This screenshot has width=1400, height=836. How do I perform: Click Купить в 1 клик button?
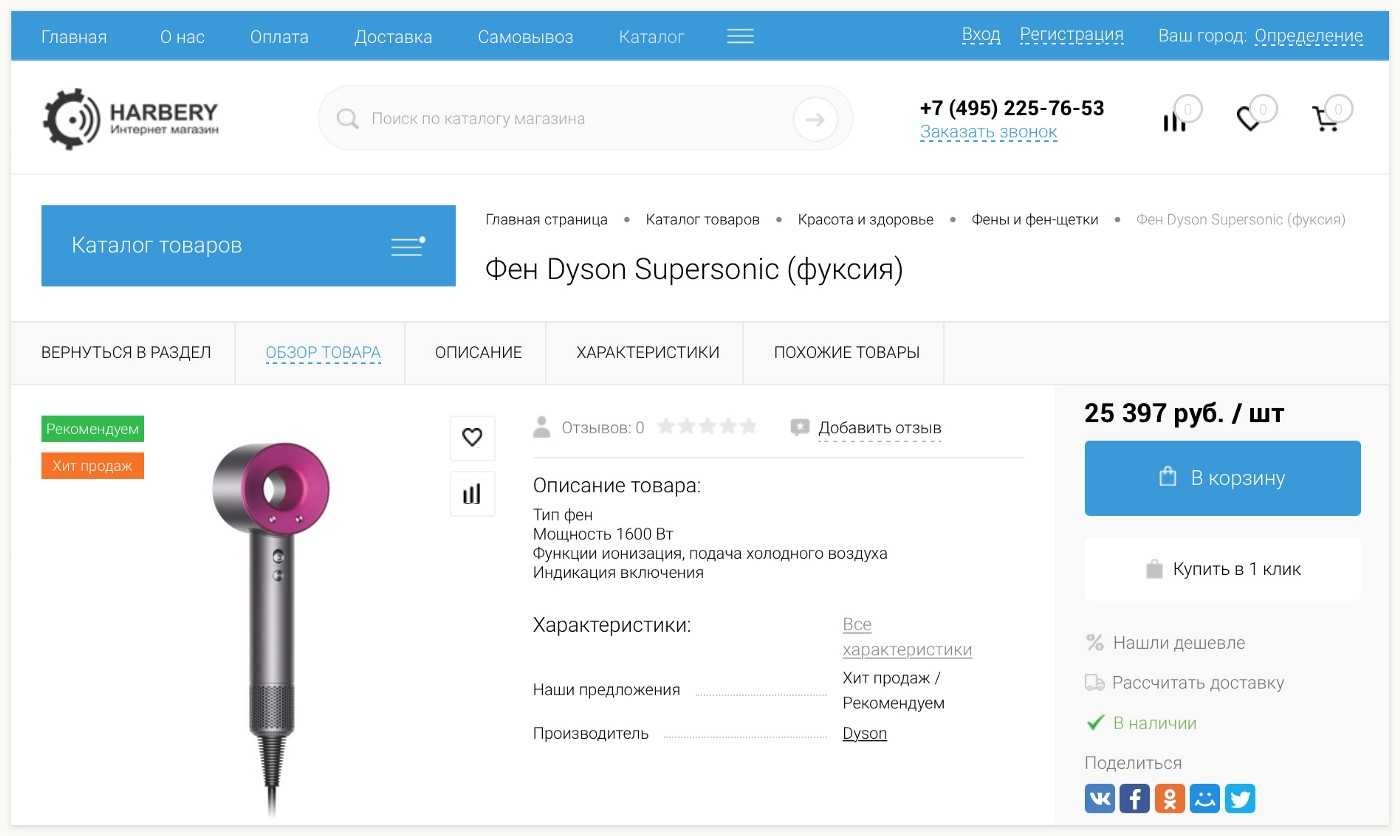1222,569
